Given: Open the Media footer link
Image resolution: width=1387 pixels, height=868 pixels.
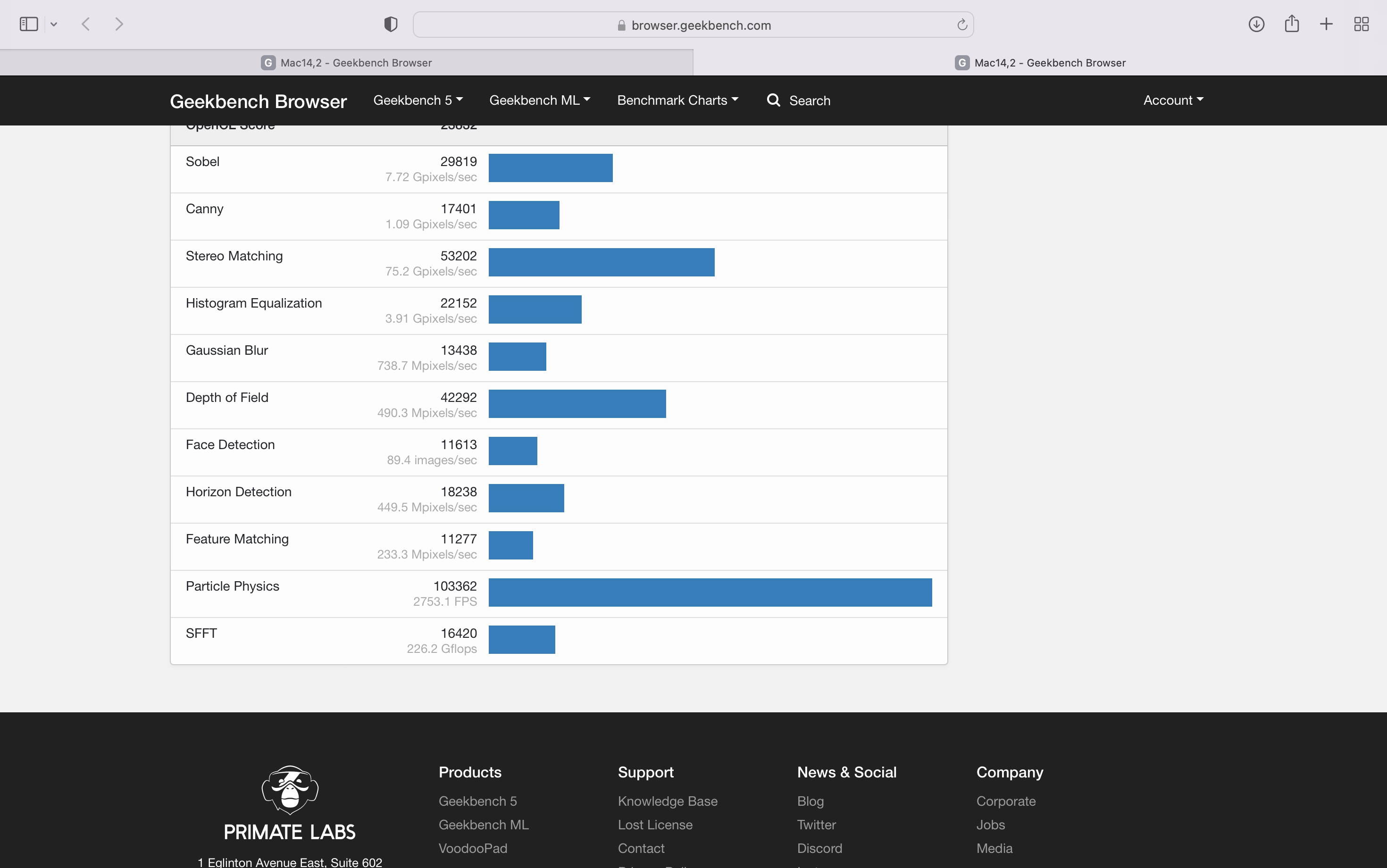Looking at the screenshot, I should pos(994,849).
